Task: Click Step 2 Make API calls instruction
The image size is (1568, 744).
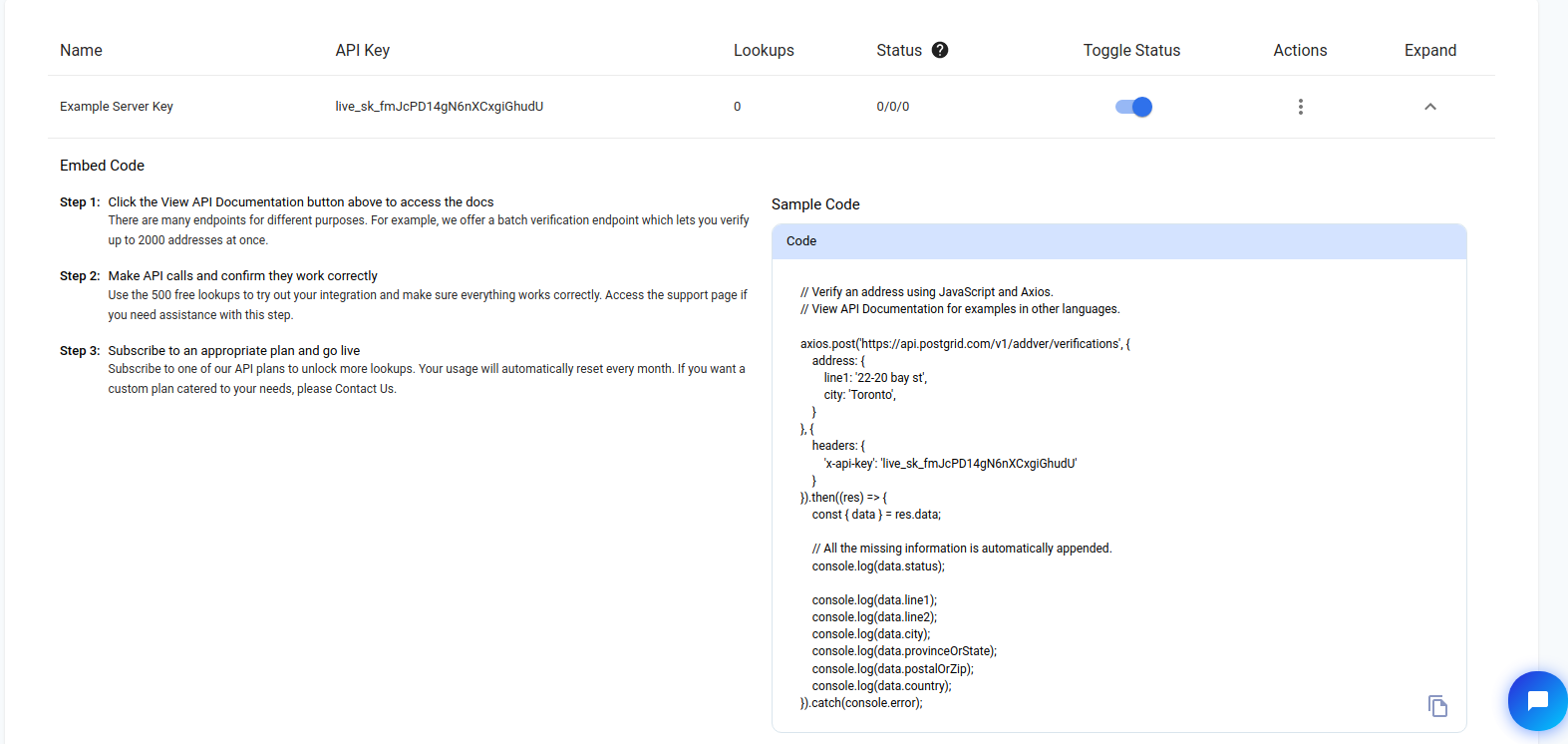Action: [242, 276]
